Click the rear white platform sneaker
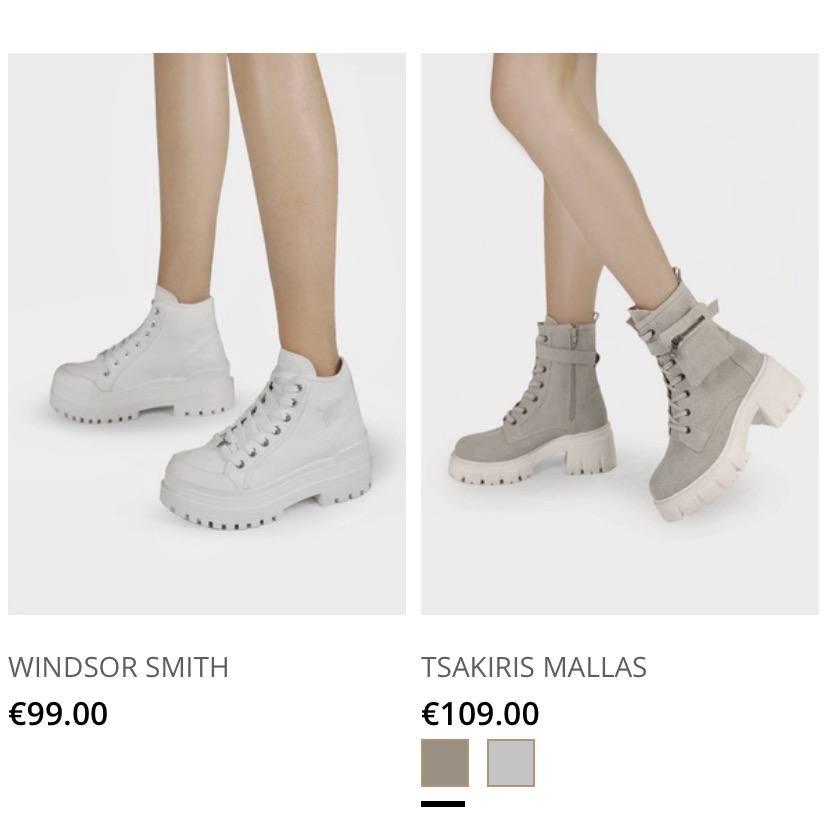This screenshot has width=828, height=833. coord(142,356)
